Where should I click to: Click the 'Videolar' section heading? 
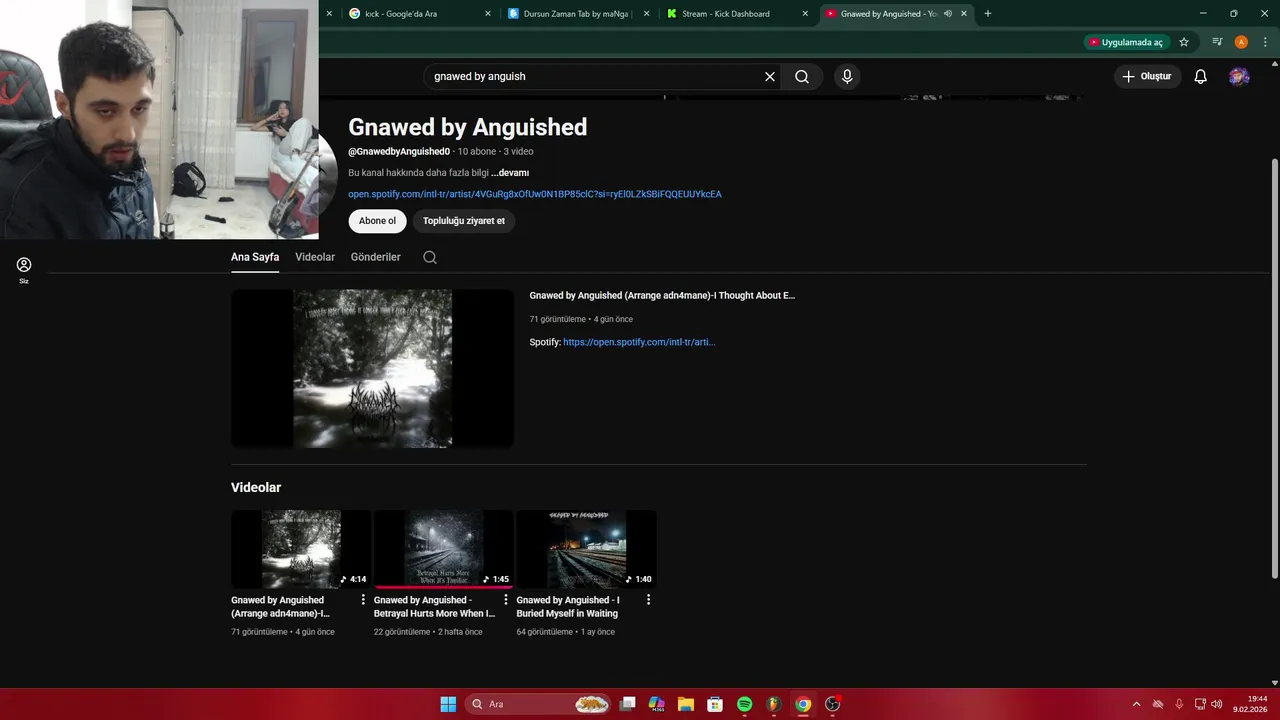[x=256, y=488]
